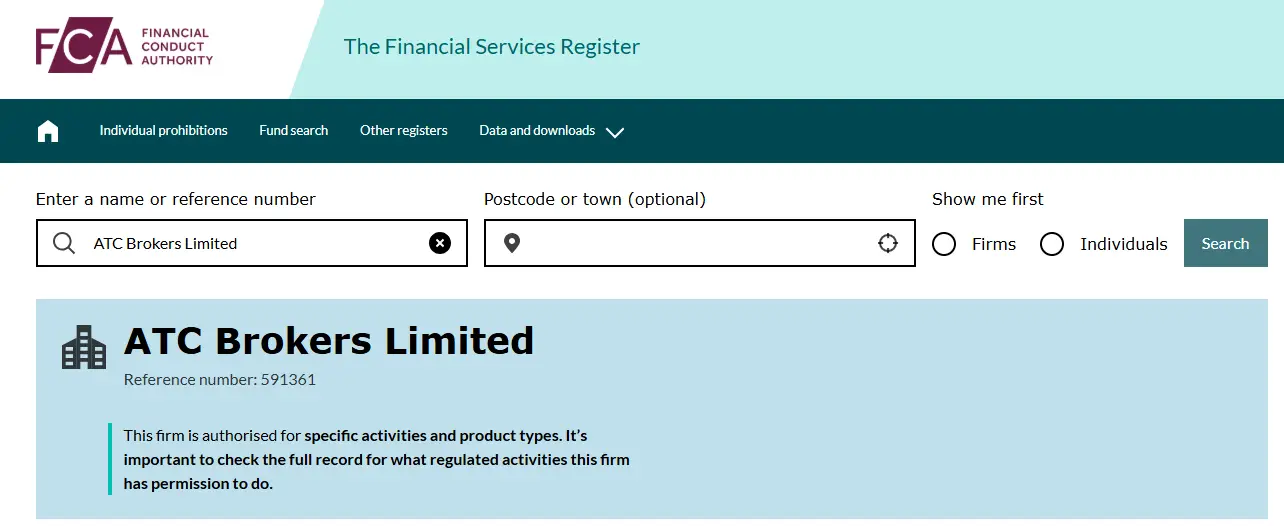
Task: Click the map pin location icon
Action: (x=512, y=243)
